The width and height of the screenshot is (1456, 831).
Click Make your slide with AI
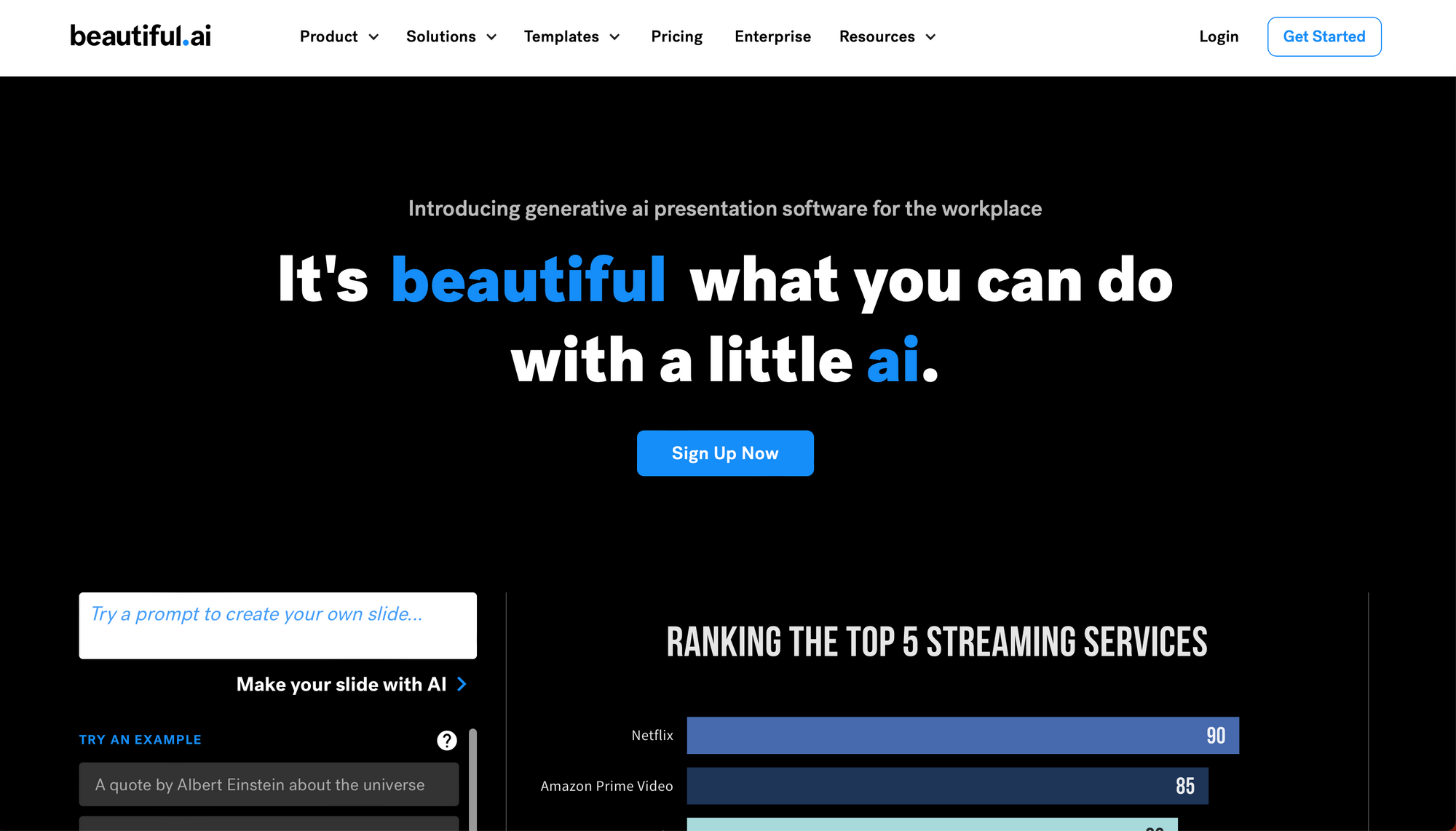coord(341,684)
